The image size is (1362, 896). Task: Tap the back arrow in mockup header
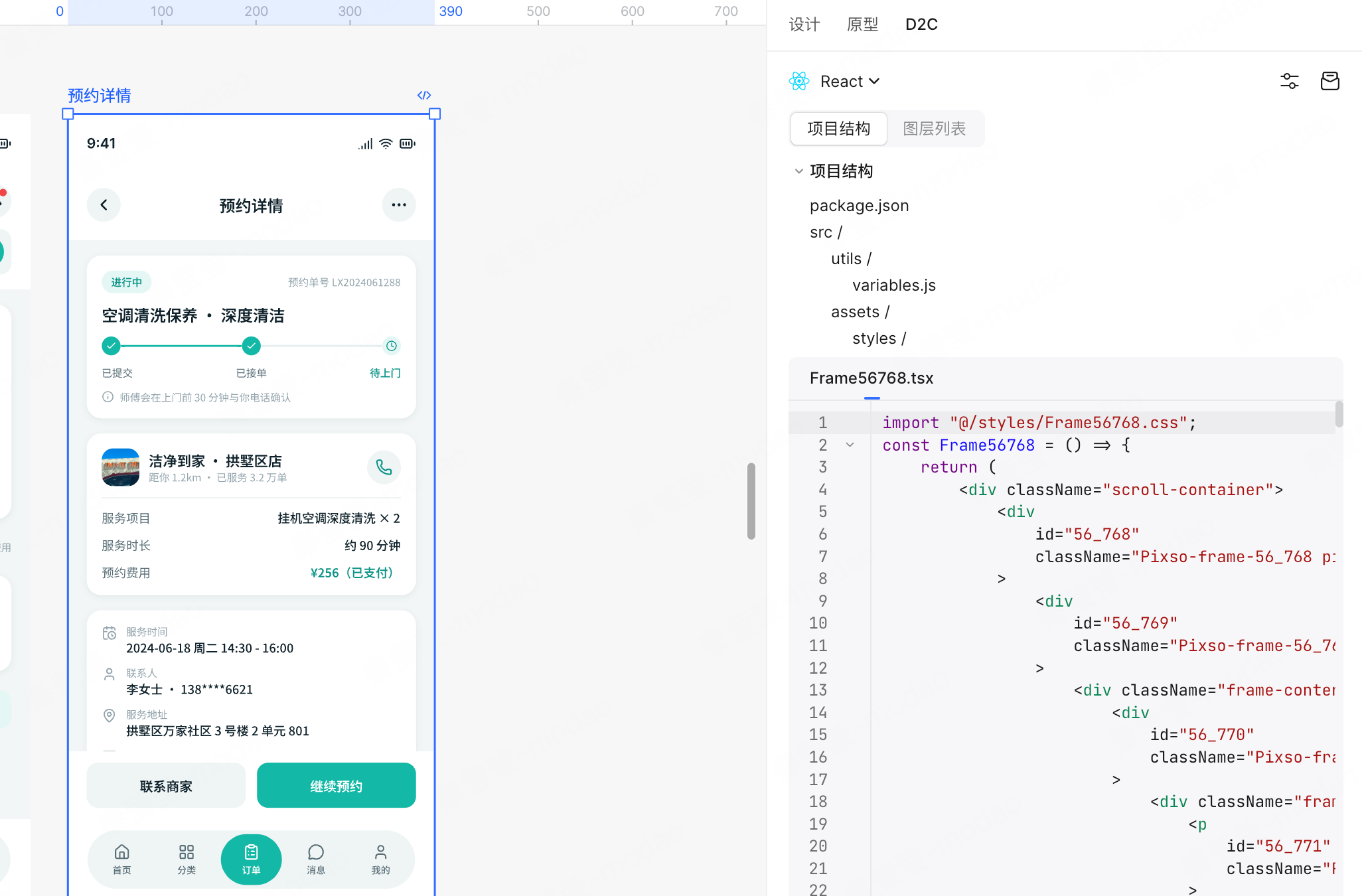coord(104,205)
